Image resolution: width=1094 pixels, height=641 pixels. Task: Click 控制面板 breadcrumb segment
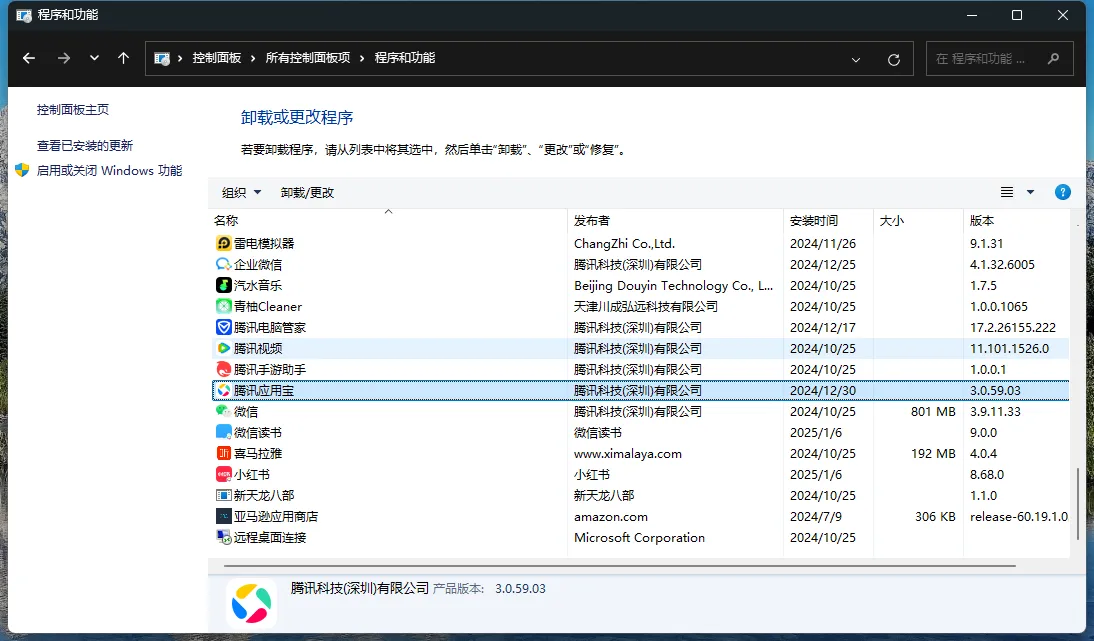click(217, 59)
